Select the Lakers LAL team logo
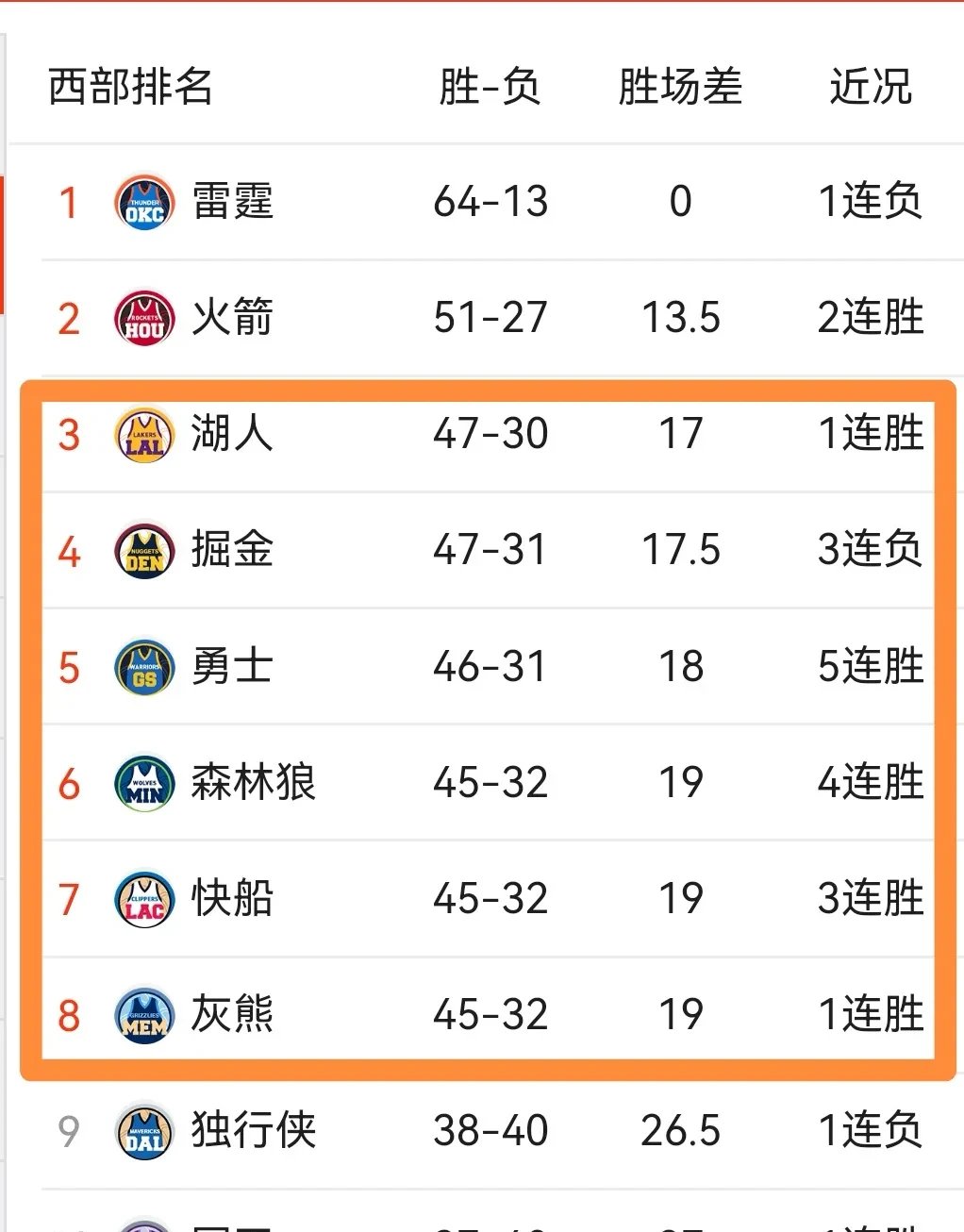964x1232 pixels. [143, 434]
